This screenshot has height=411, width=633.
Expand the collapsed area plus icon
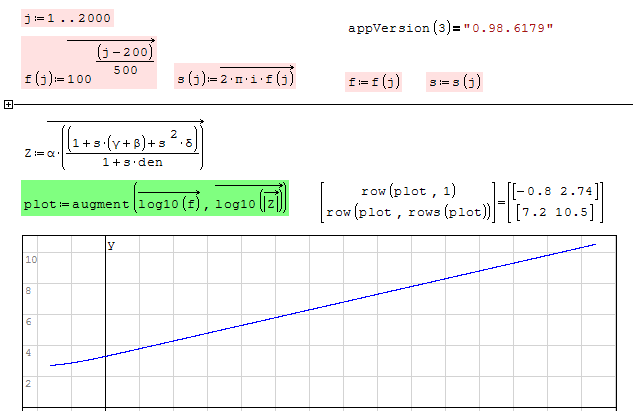click(x=8, y=103)
